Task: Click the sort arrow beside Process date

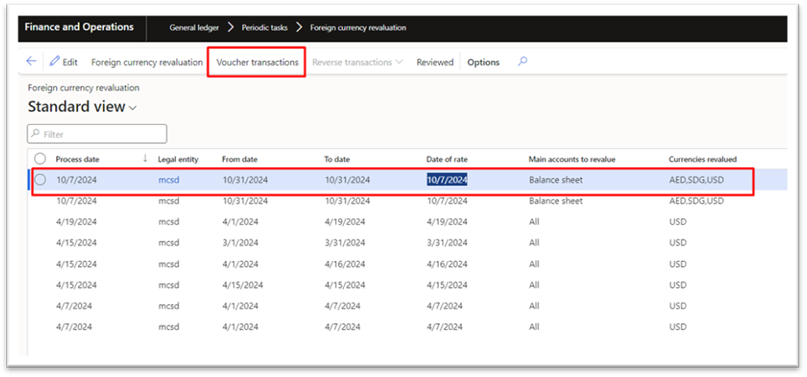Action: point(145,159)
